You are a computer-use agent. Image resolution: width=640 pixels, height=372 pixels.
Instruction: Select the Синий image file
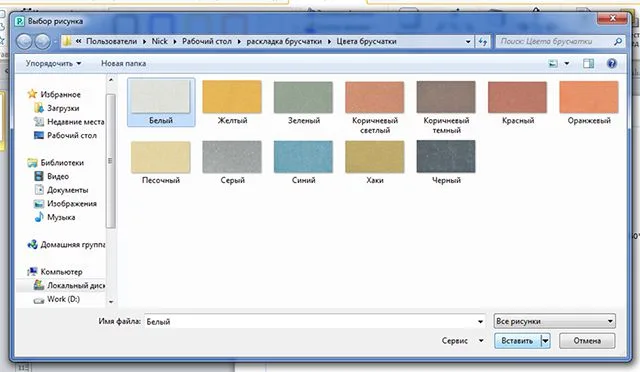303,163
